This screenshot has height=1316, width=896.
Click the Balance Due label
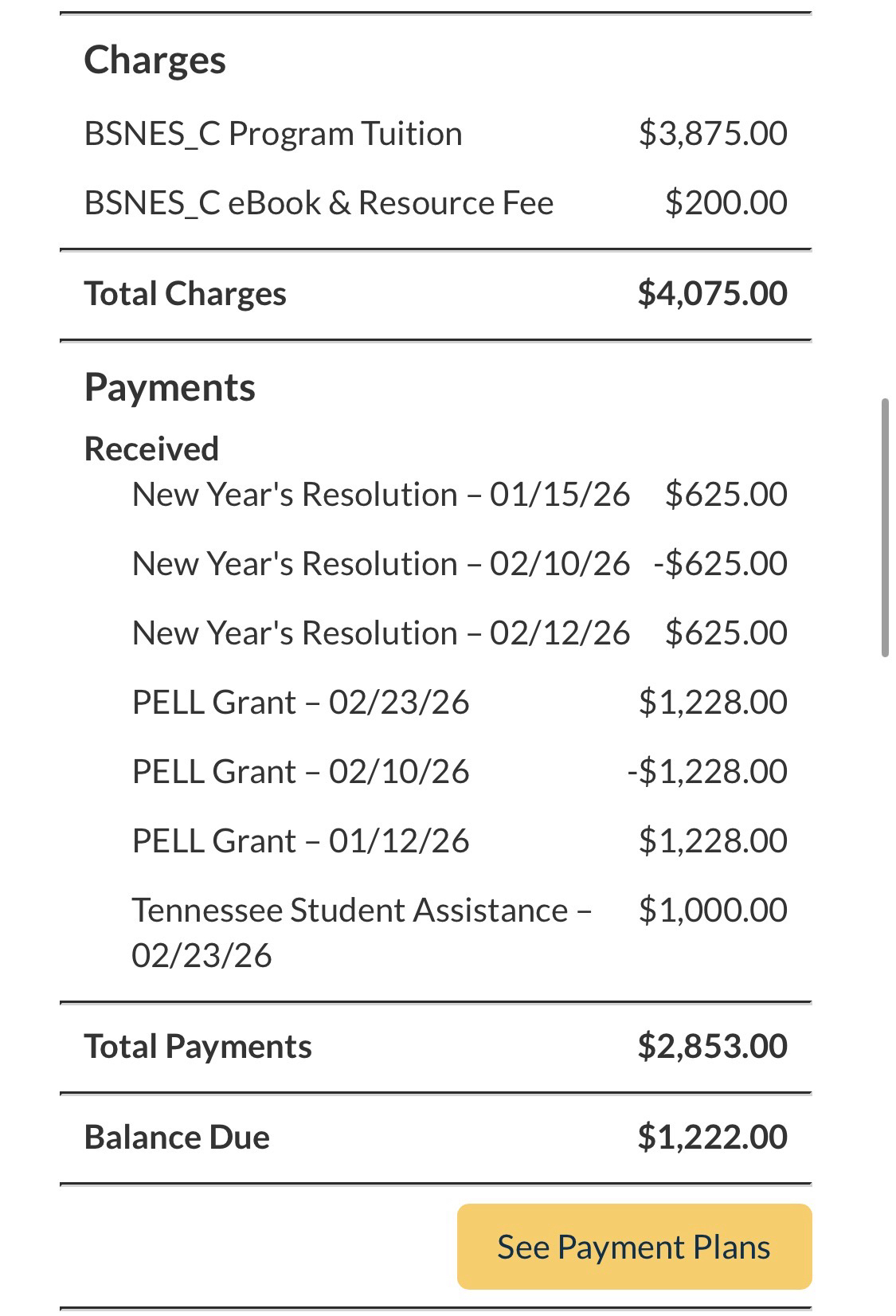[177, 1138]
